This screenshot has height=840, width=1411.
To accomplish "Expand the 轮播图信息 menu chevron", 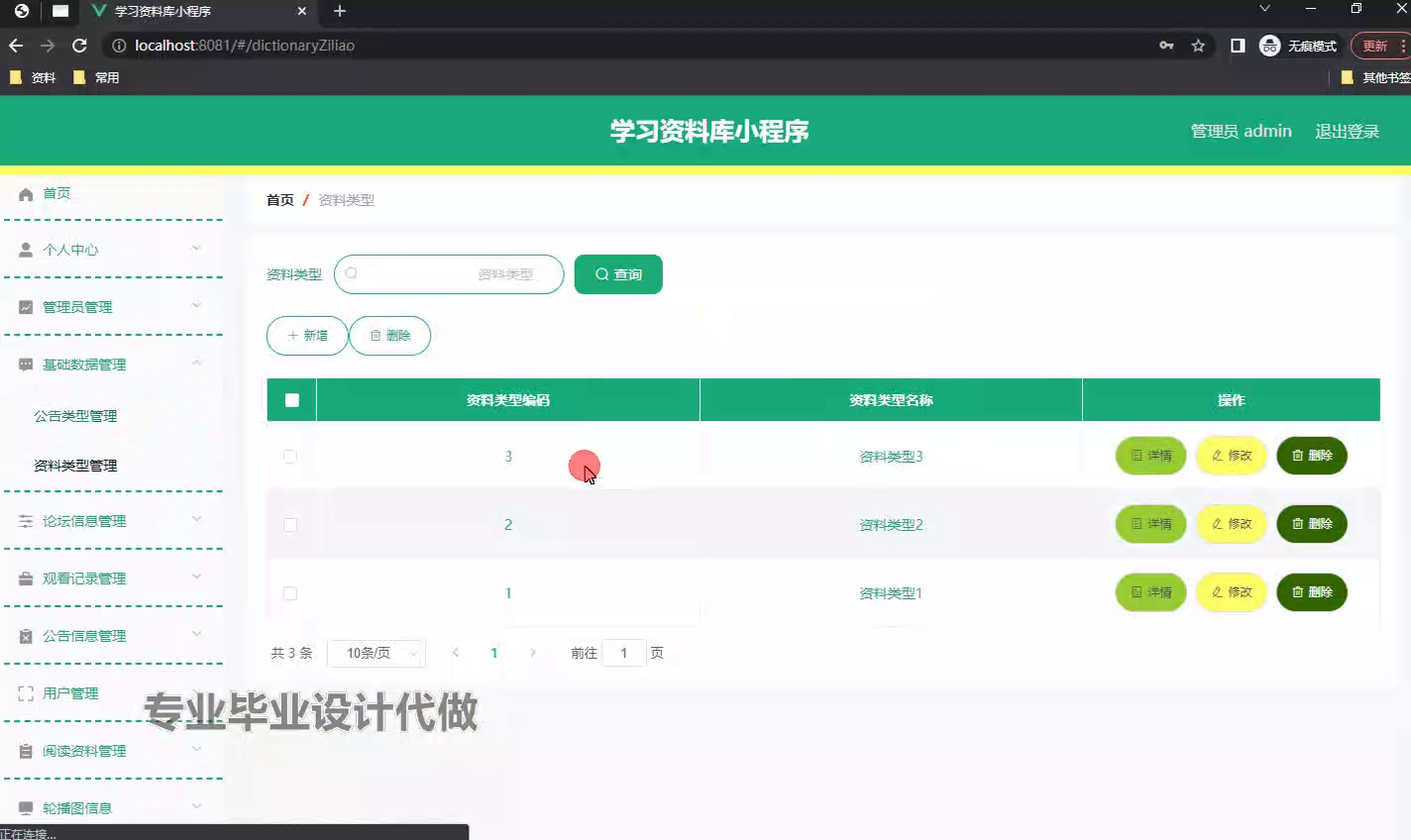I will [x=196, y=807].
